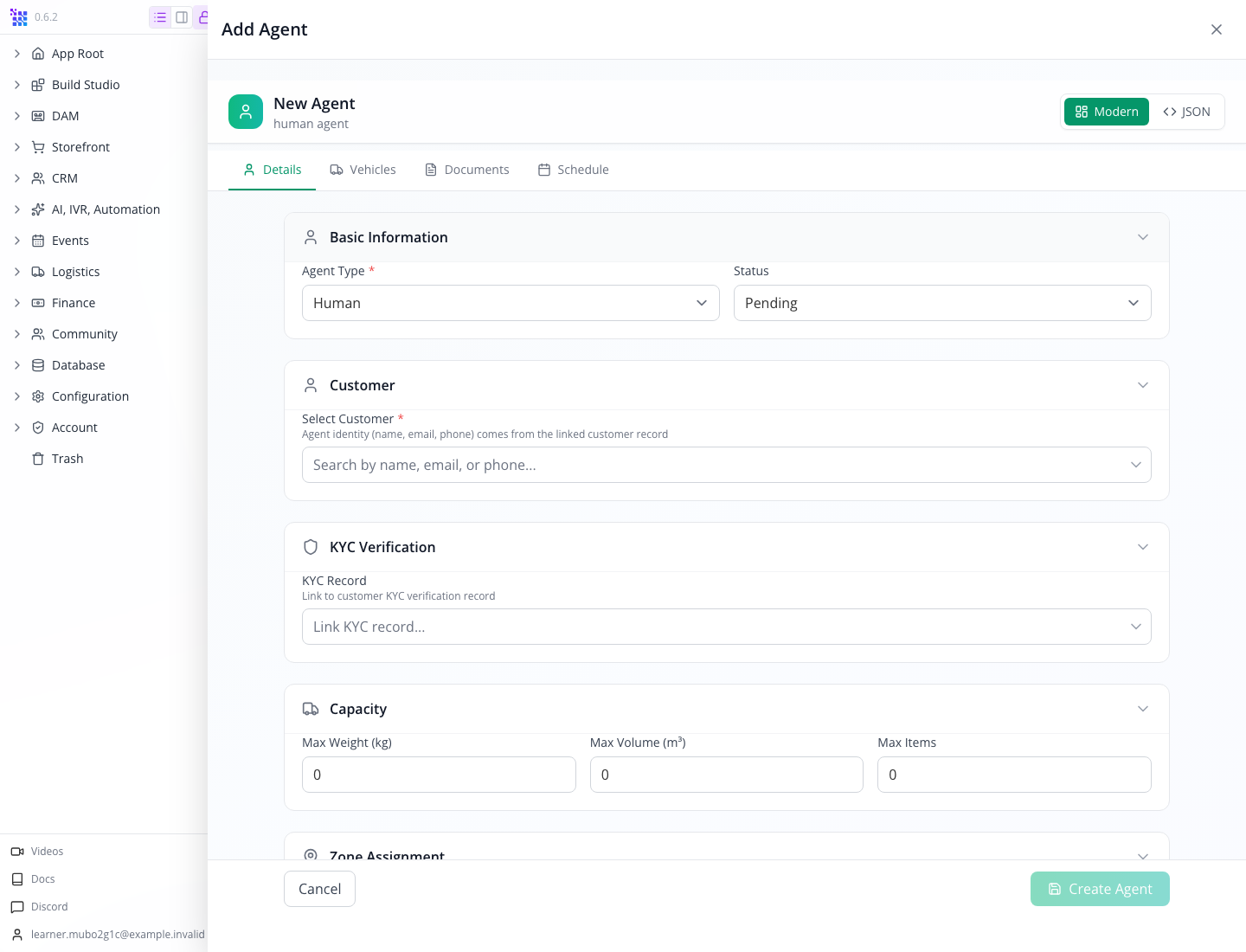Collapse the Customer section chevron
Viewport: 1246px width, 952px height.
click(x=1143, y=385)
